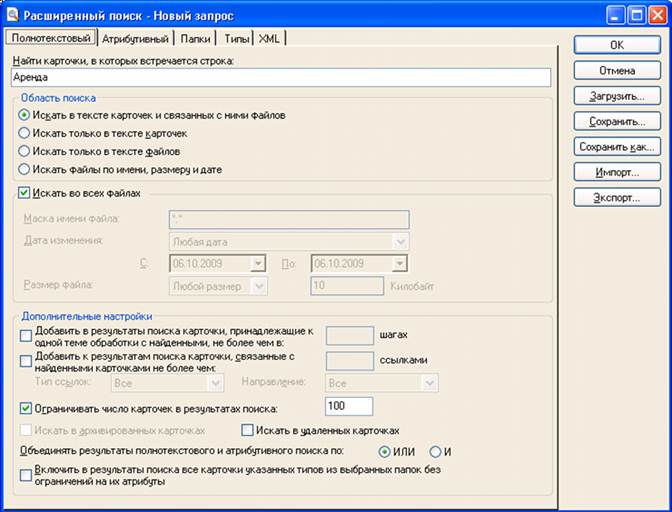This screenshot has width=672, height=512.
Task: Click the results limit field showing 100
Action: (x=349, y=406)
